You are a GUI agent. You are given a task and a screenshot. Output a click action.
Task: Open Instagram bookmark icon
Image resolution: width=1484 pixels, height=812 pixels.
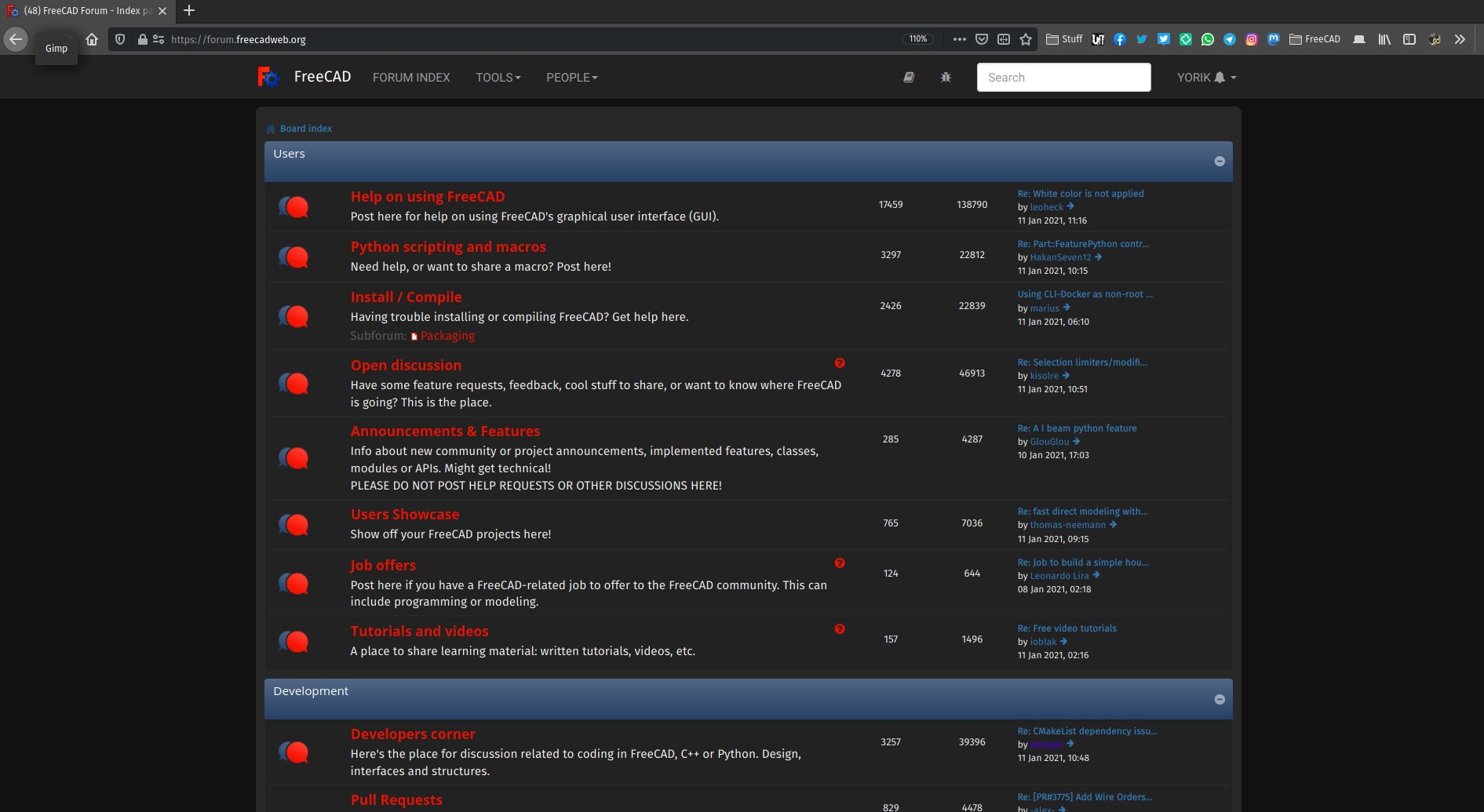[x=1252, y=39]
